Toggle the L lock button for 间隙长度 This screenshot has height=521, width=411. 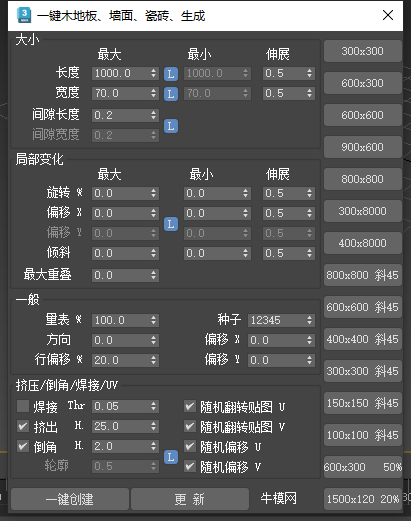coord(171,126)
